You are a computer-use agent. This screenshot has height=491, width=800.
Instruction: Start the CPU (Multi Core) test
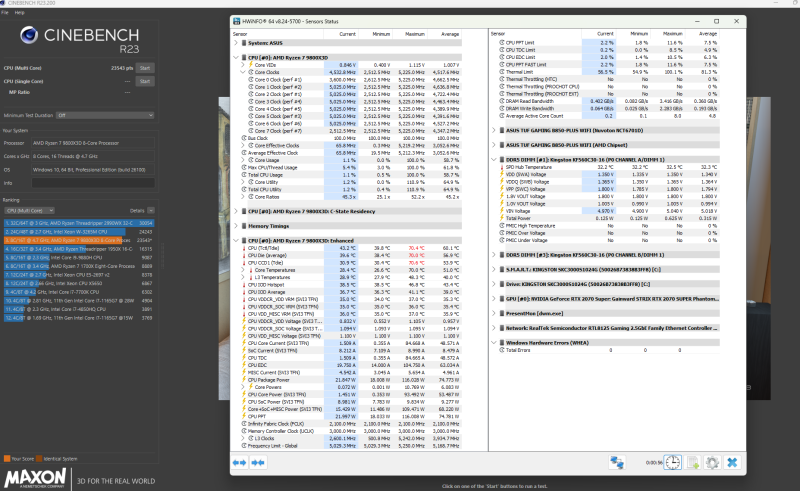pos(145,68)
